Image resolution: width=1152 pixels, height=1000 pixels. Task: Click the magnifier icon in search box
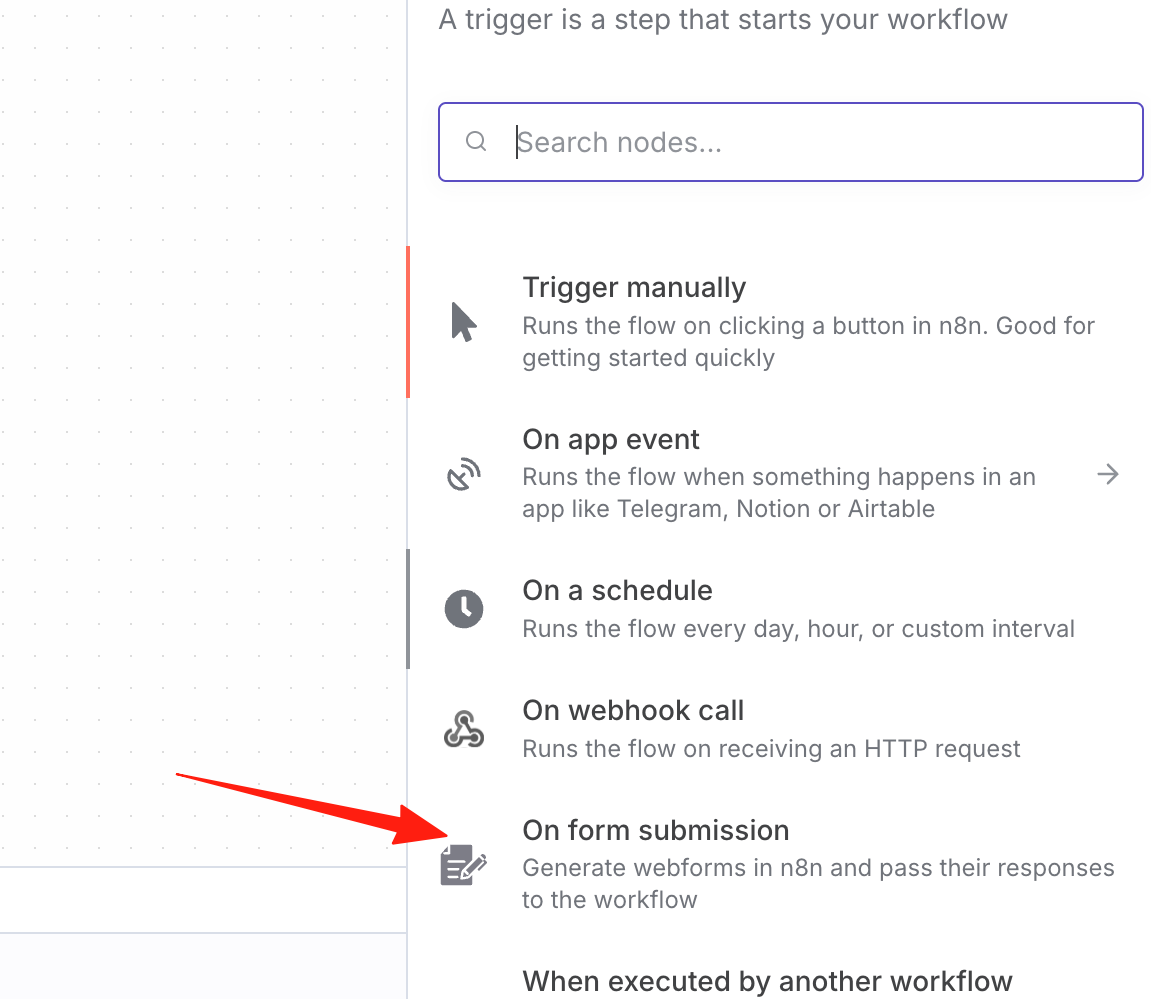pos(476,141)
